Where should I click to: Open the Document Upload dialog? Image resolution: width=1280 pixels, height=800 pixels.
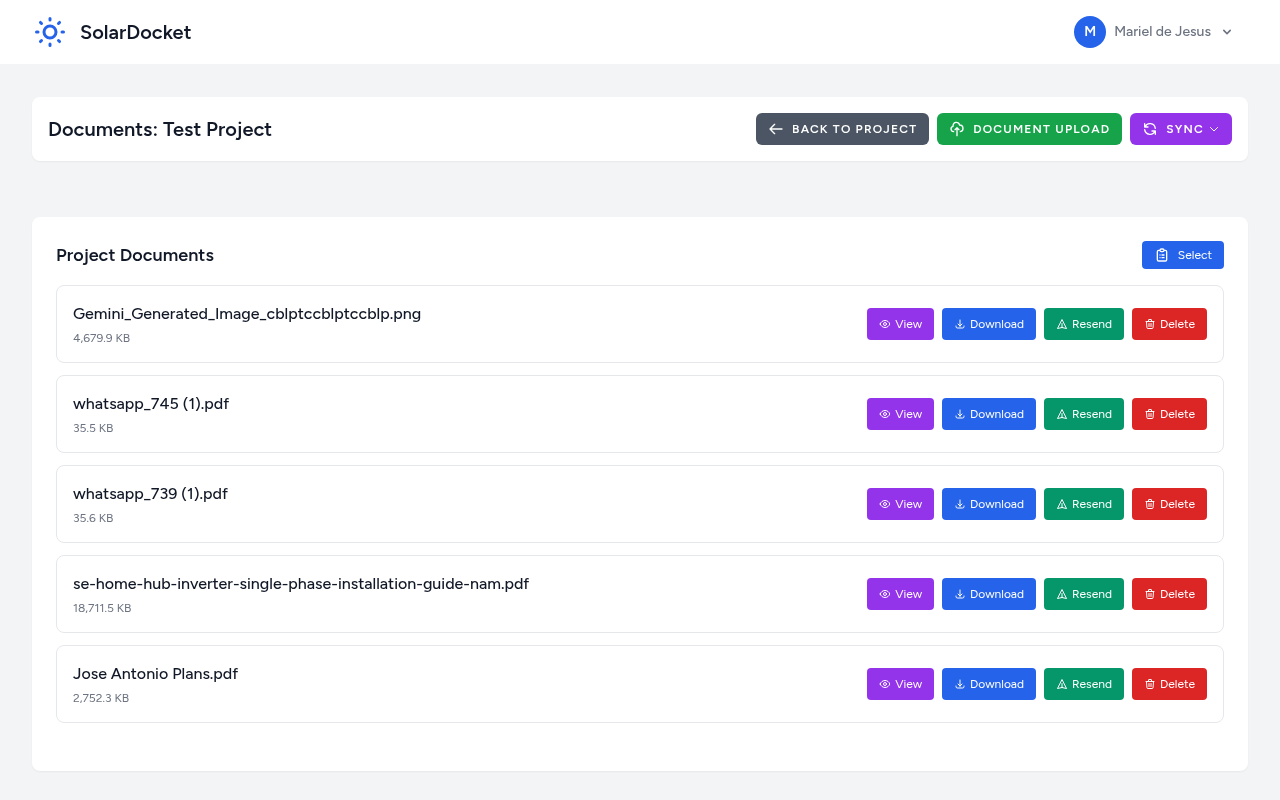1029,129
